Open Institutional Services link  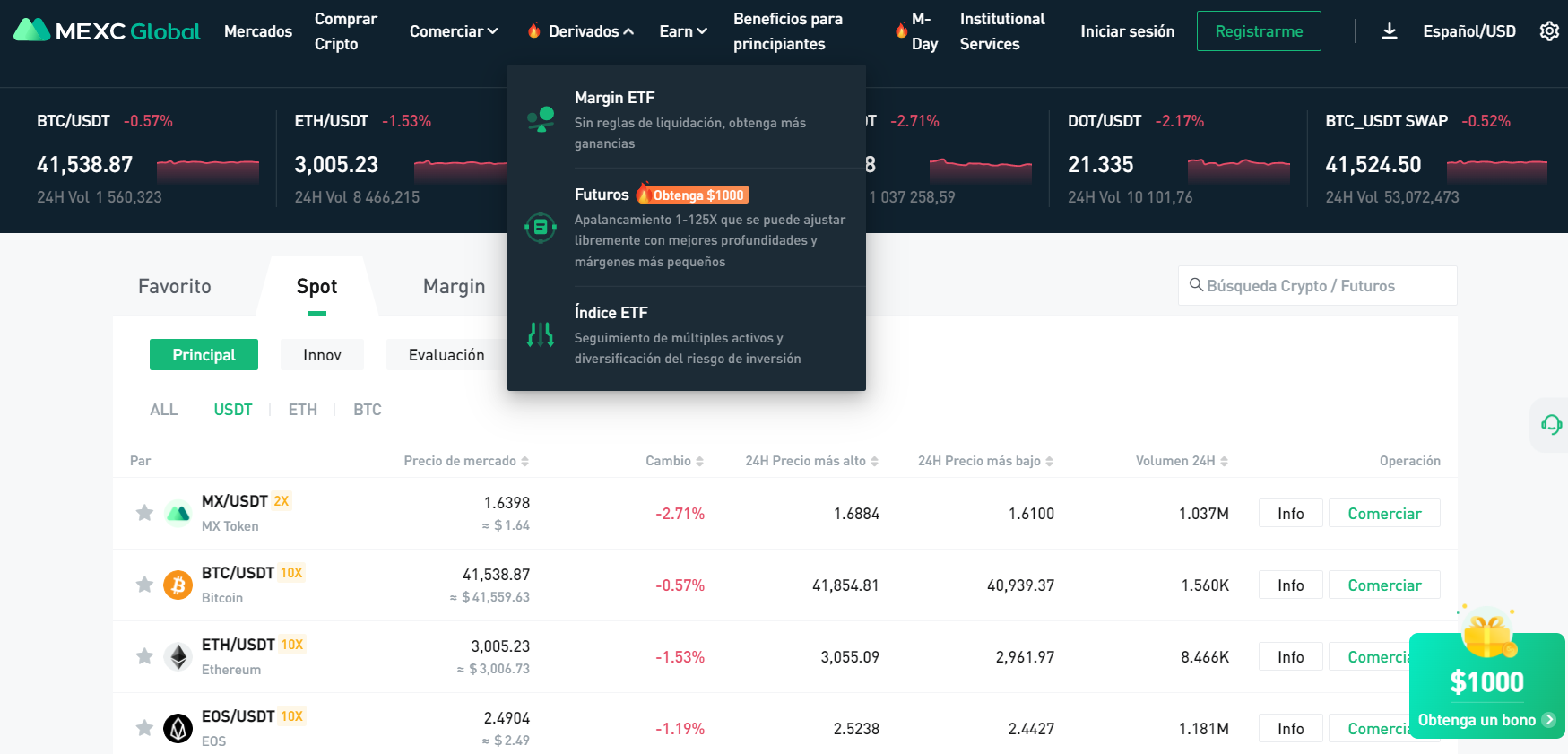click(1002, 31)
